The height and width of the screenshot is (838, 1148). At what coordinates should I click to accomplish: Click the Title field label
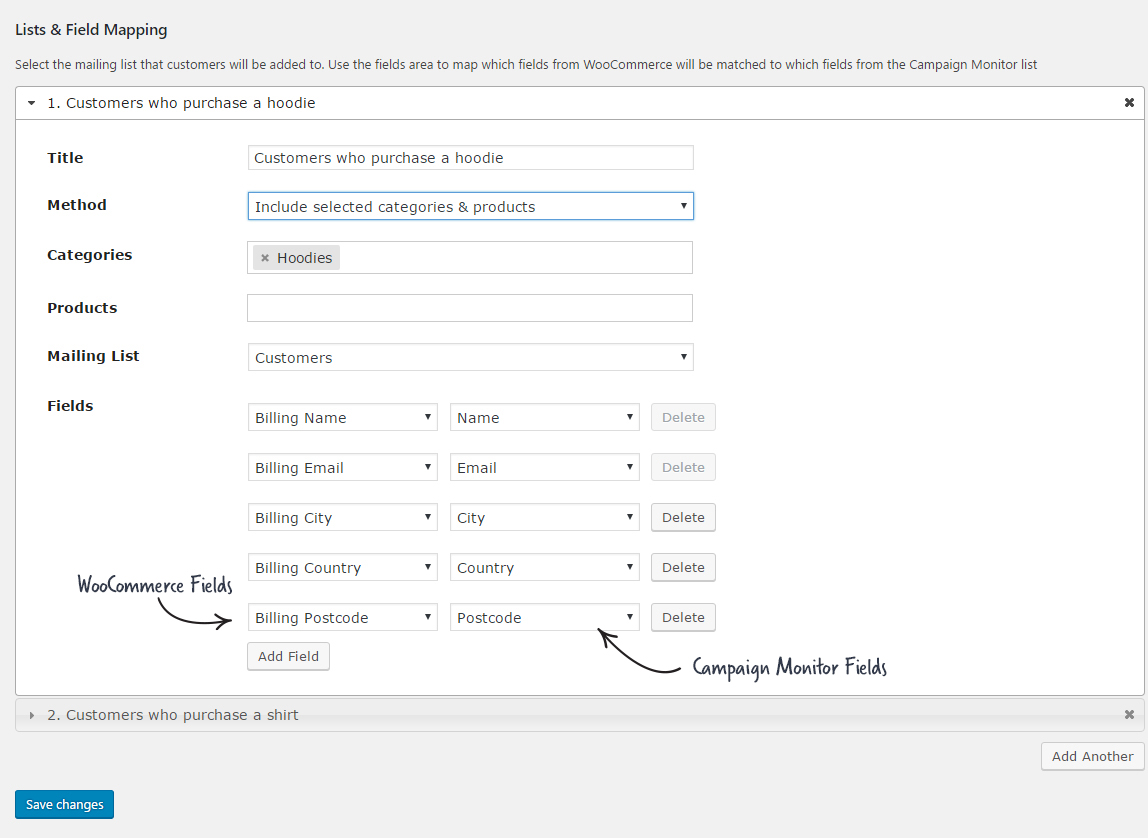coord(65,157)
